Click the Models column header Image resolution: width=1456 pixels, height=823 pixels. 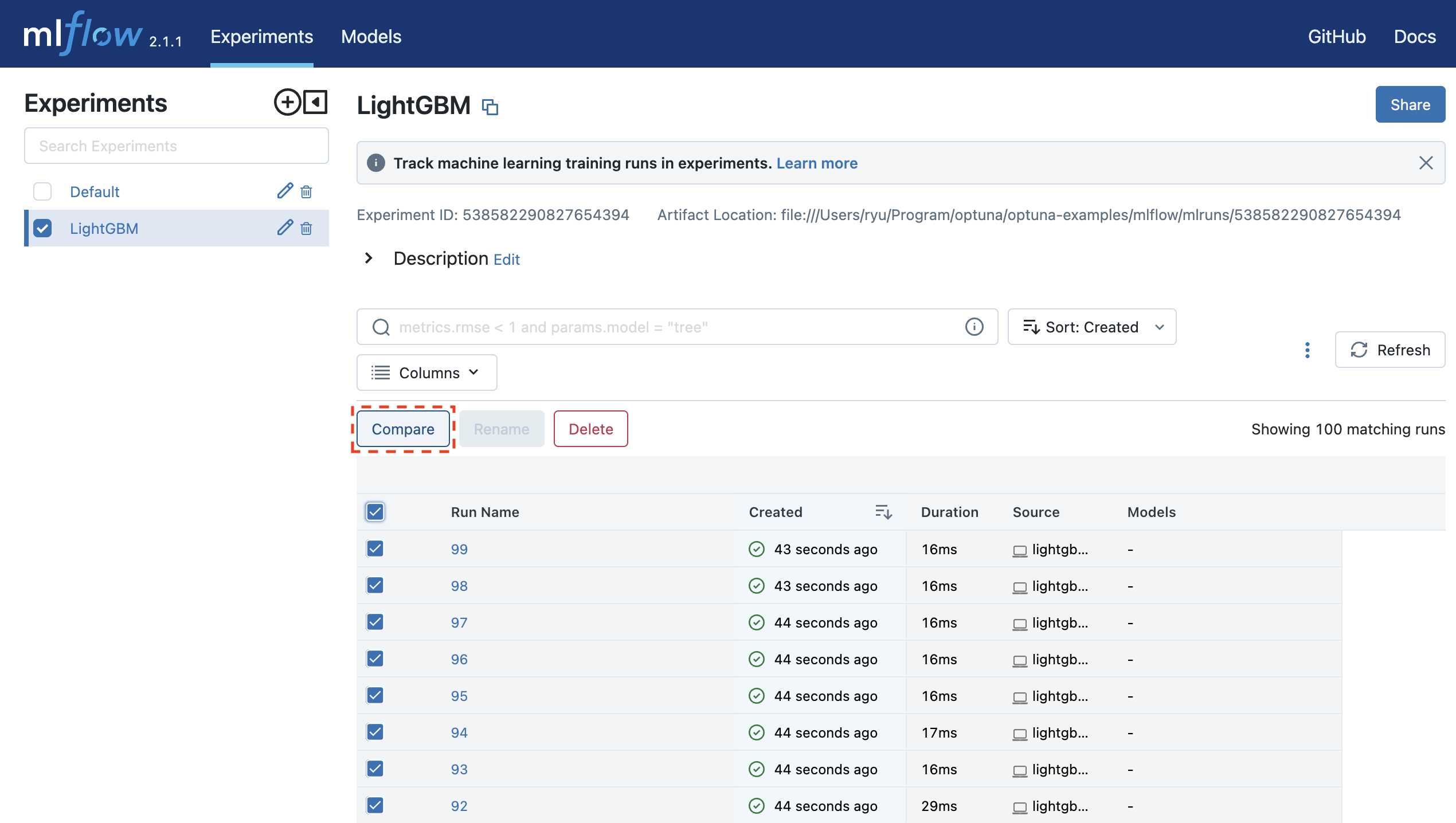click(x=1151, y=512)
